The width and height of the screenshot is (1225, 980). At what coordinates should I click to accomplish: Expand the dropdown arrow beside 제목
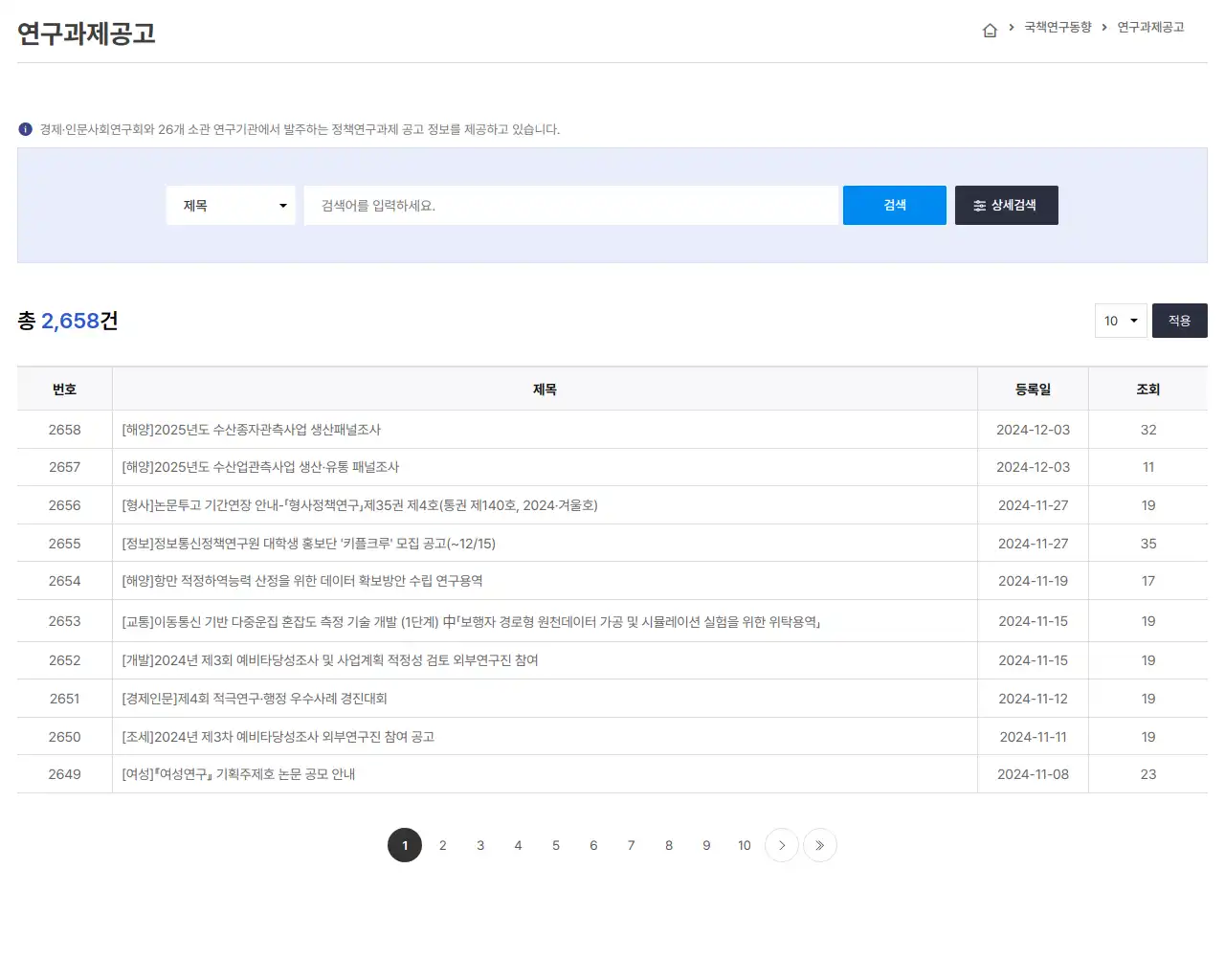coord(282,205)
